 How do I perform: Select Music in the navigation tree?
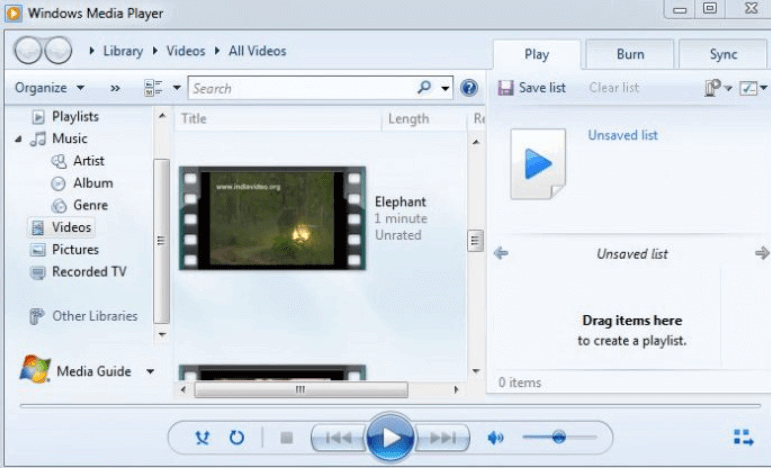(x=70, y=139)
